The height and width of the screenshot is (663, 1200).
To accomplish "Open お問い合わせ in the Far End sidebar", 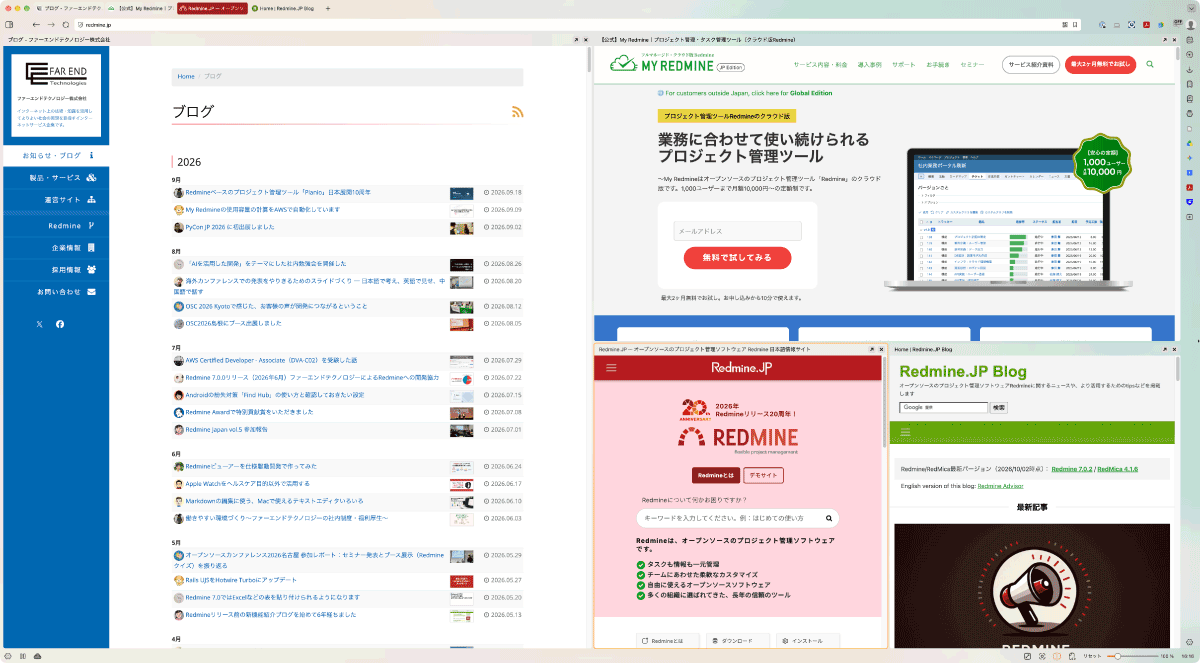I will tap(56, 292).
